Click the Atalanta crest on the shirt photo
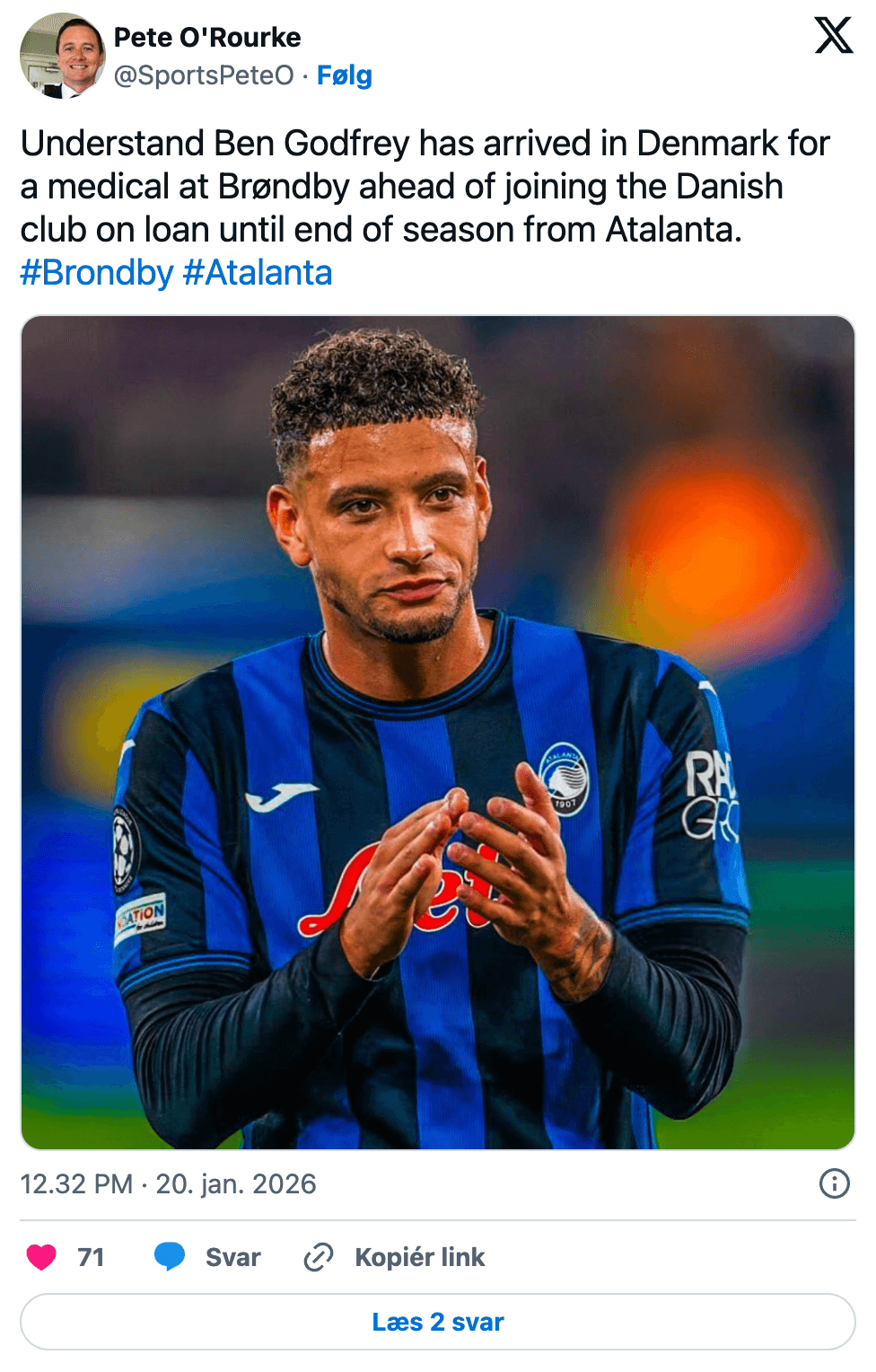 click(565, 779)
